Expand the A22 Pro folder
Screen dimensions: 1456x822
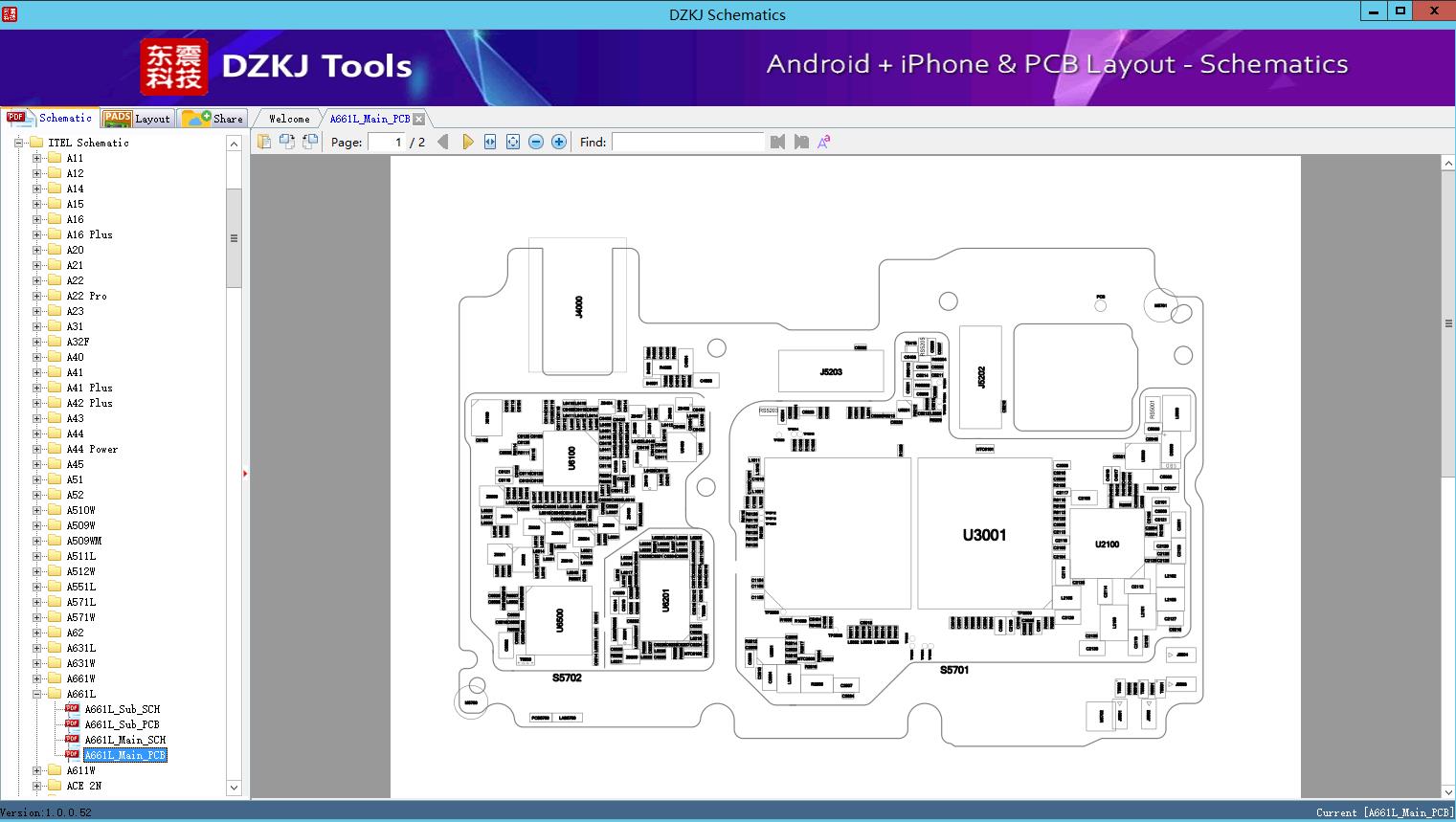[x=37, y=296]
